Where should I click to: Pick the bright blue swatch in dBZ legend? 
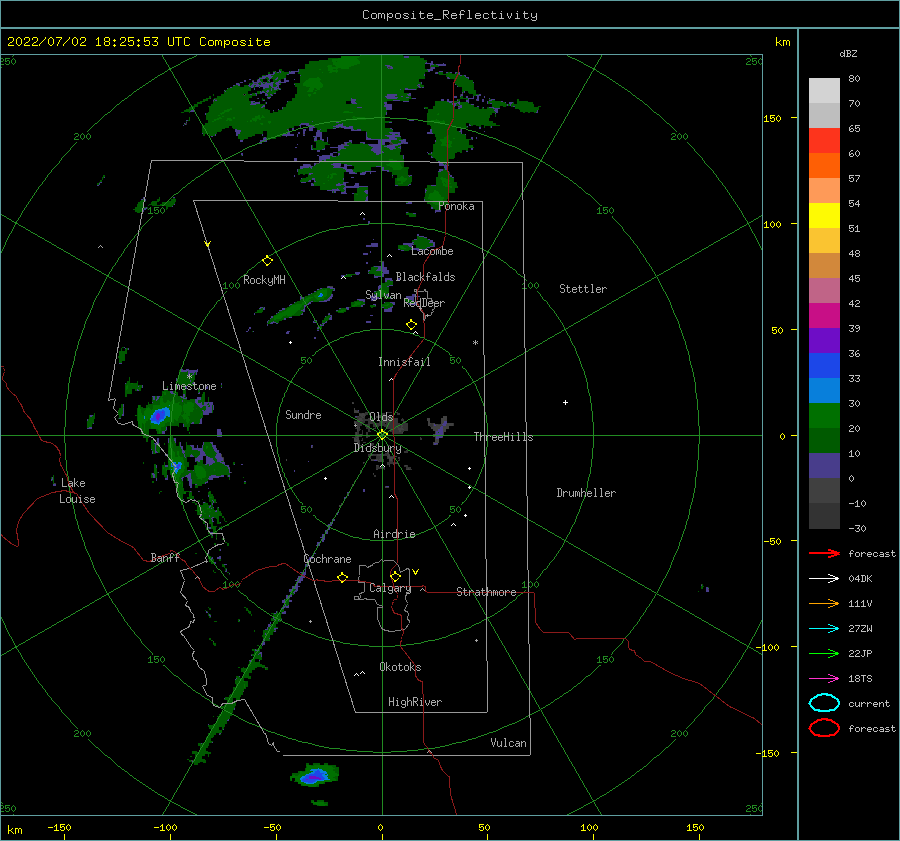[824, 365]
